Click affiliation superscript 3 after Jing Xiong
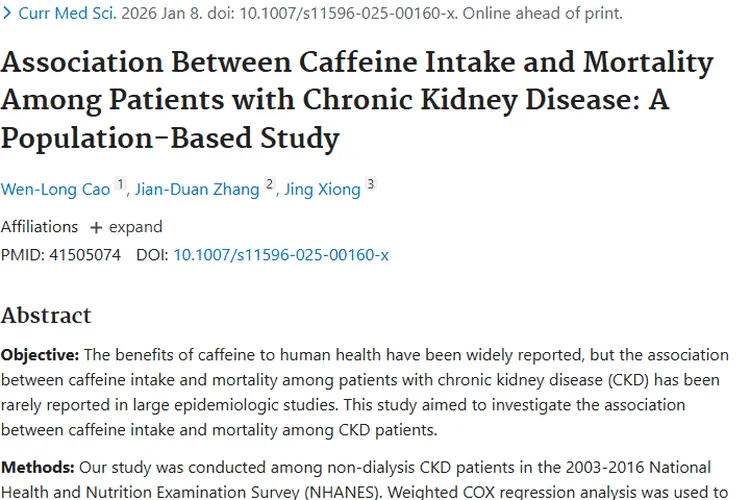Viewport: 750px width, 500px height. click(x=371, y=185)
